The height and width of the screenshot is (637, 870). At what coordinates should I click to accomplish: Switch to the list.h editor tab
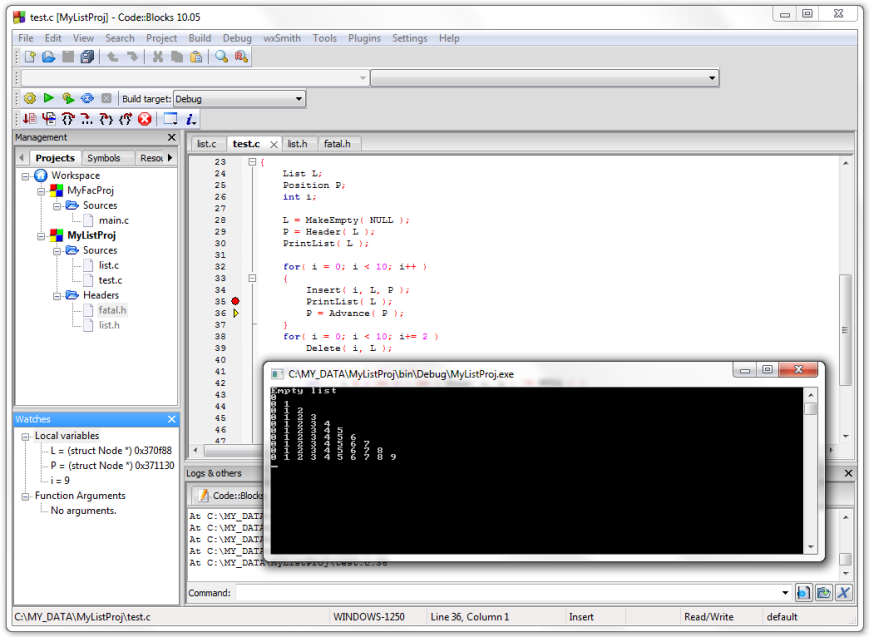[x=297, y=144]
